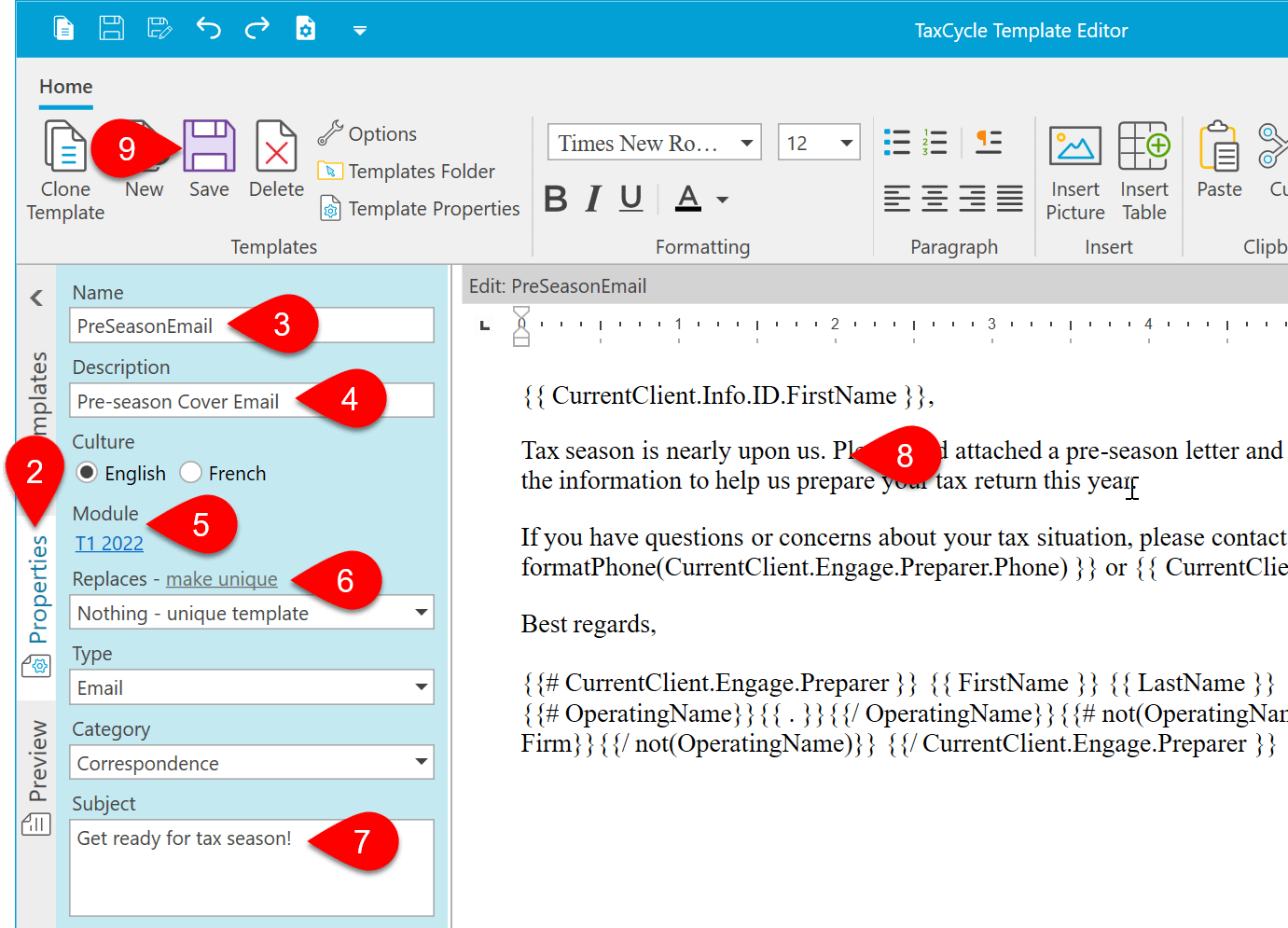Viewport: 1288px width, 928px height.
Task: Apply a numbered list
Action: (935, 142)
